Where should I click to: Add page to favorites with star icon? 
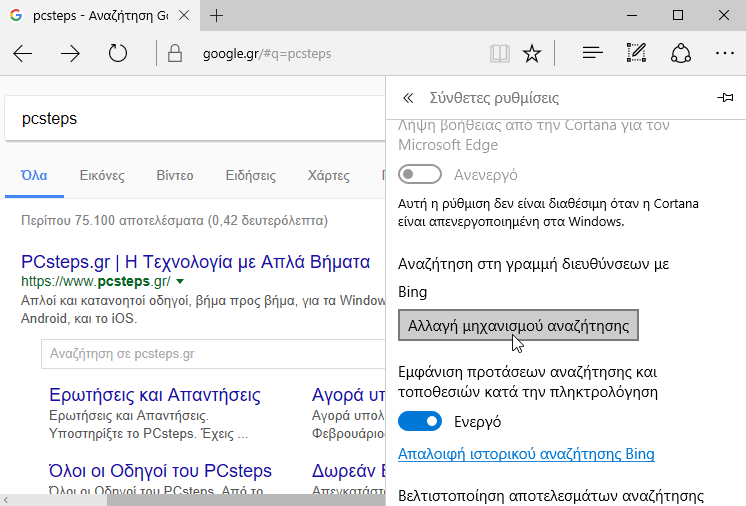click(x=531, y=53)
